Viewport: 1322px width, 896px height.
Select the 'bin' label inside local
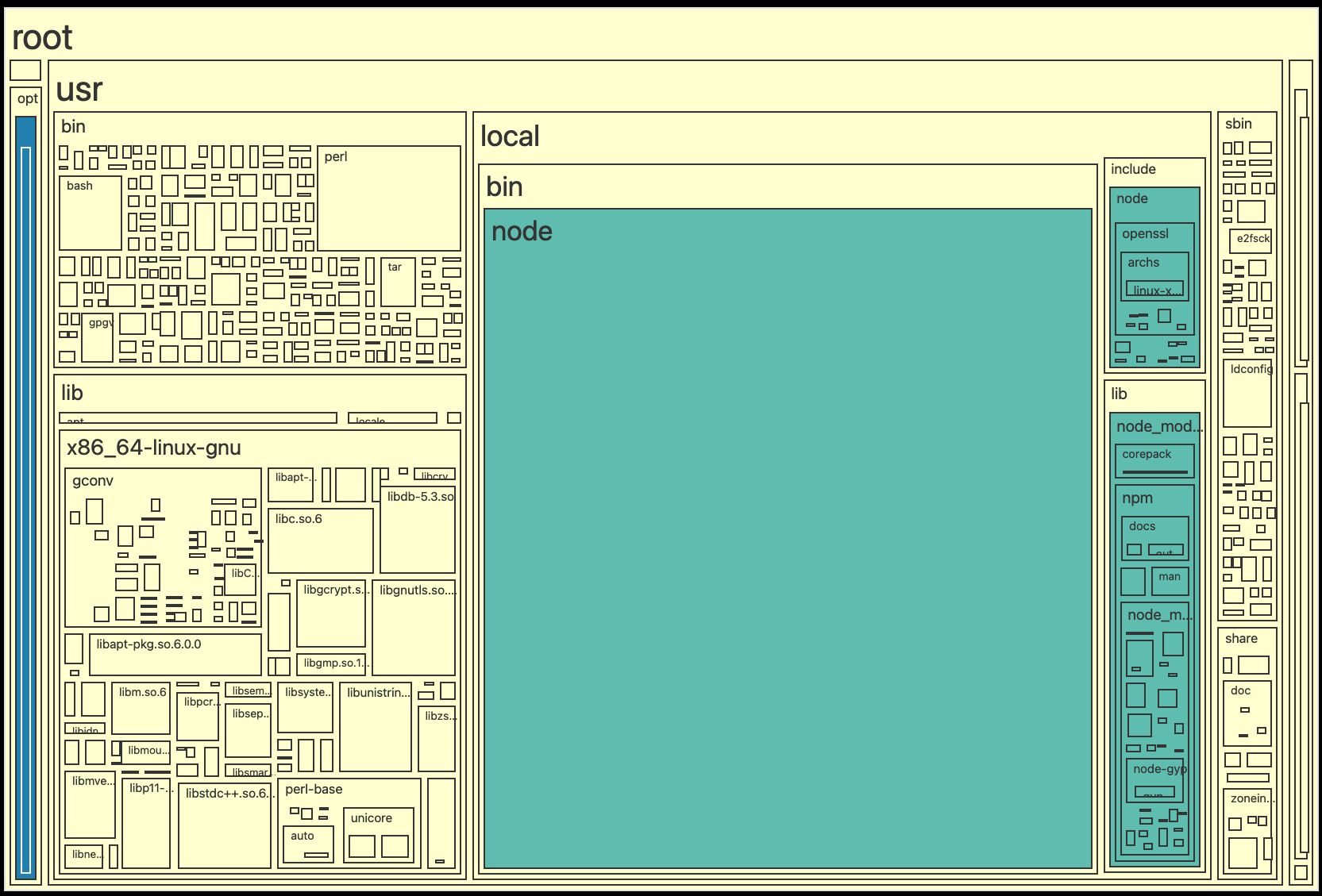coord(504,187)
